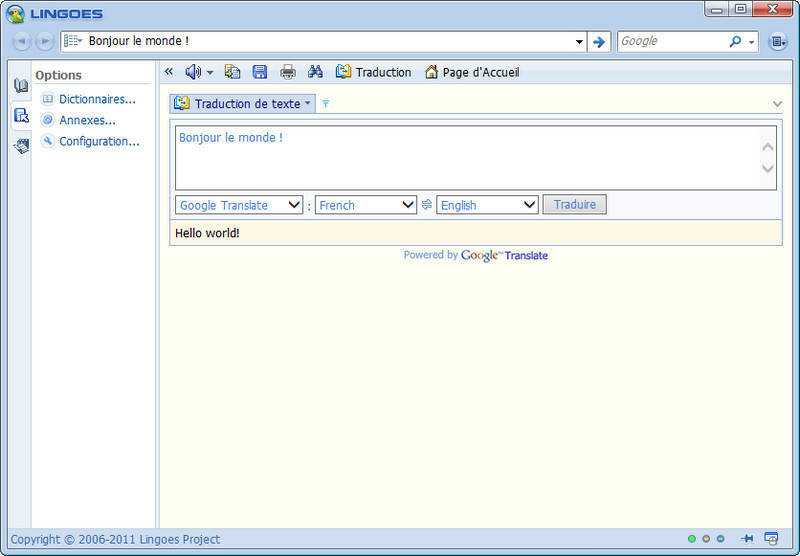Click the blue go arrow button
This screenshot has height=556, width=800.
[x=599, y=42]
